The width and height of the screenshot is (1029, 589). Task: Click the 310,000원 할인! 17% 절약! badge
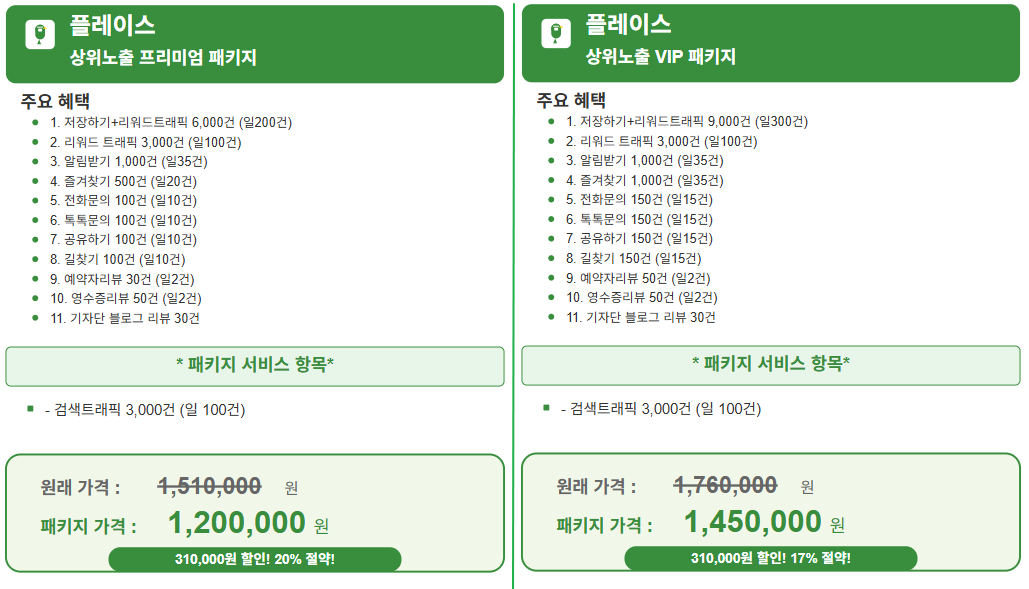coord(770,558)
